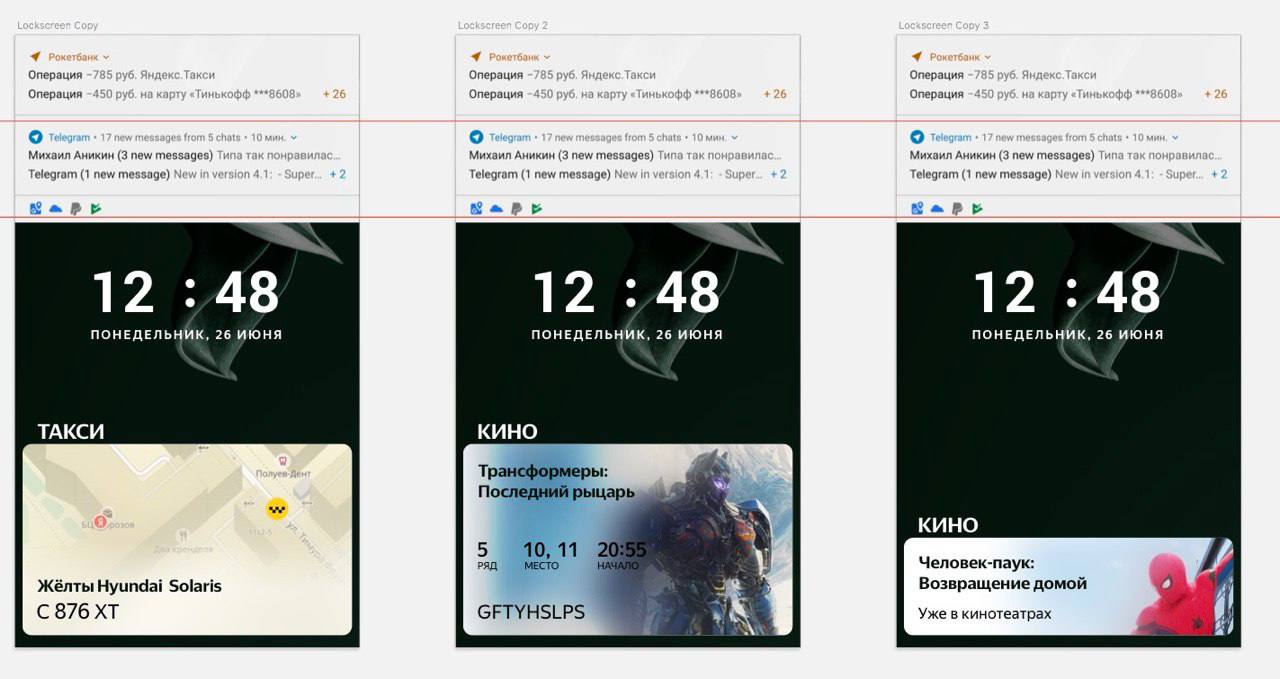The width and height of the screenshot is (1280, 679).
Task: Open 'Telegram (1 new message)' row on Такси lockscreen
Action: click(x=174, y=174)
